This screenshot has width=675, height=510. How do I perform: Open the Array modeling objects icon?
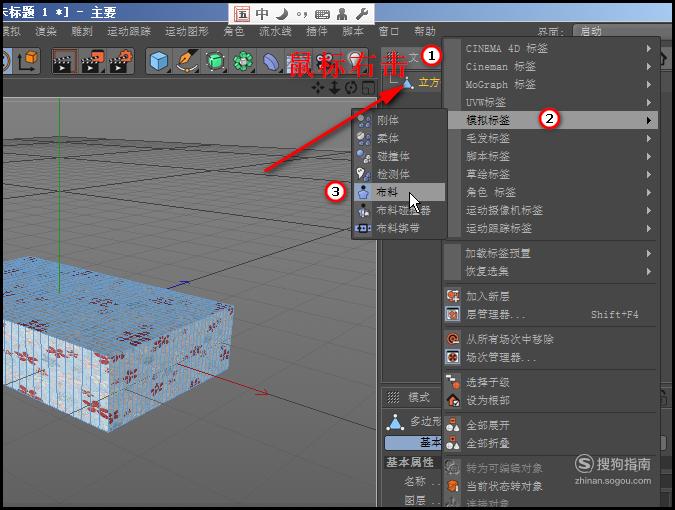click(243, 61)
